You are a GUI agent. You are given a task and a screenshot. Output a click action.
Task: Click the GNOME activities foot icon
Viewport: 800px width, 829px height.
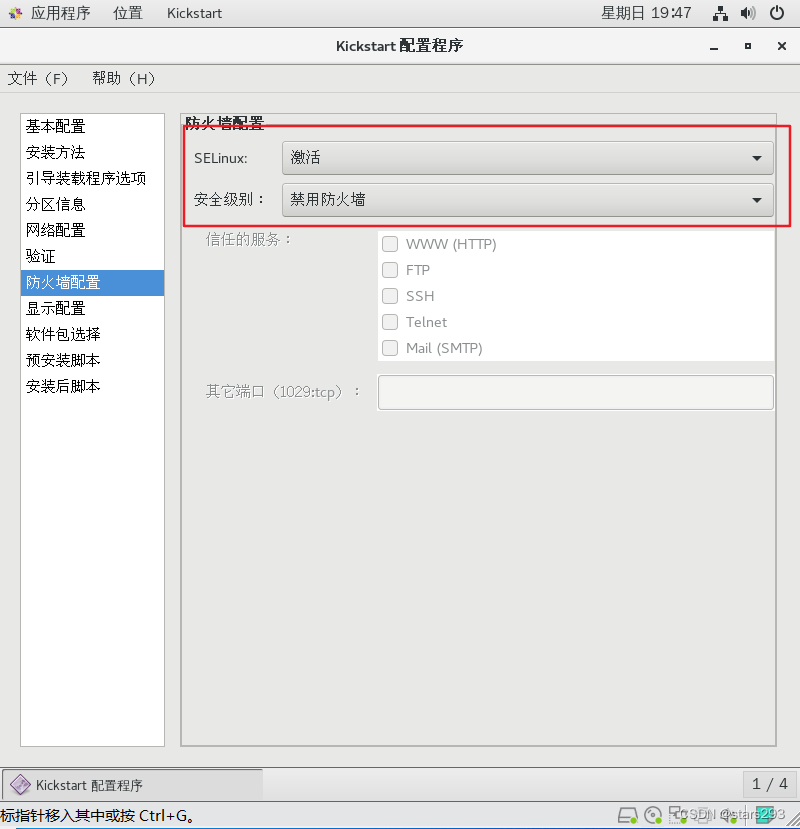coord(15,13)
